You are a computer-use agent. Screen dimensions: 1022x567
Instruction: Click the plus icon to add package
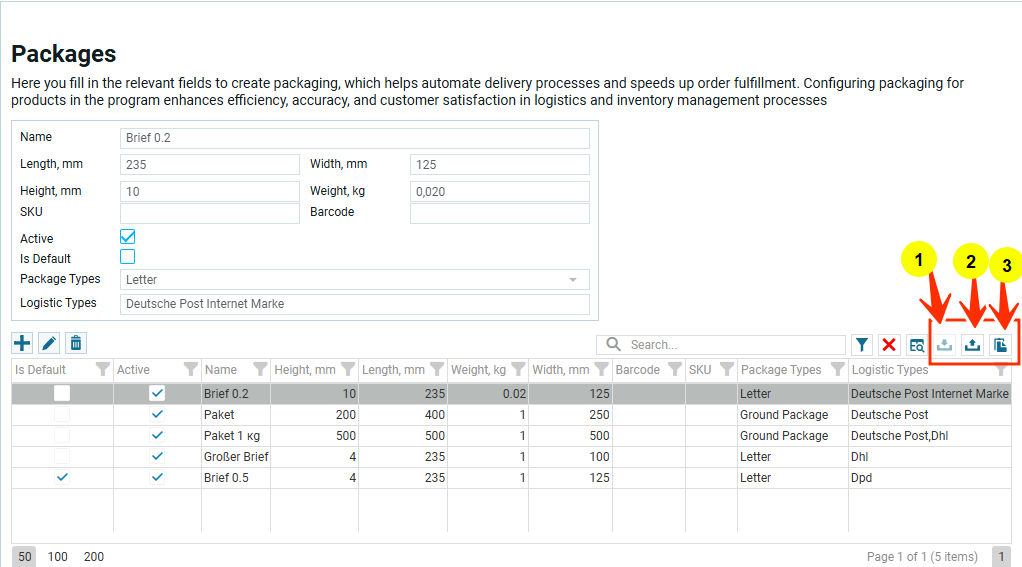tap(22, 343)
